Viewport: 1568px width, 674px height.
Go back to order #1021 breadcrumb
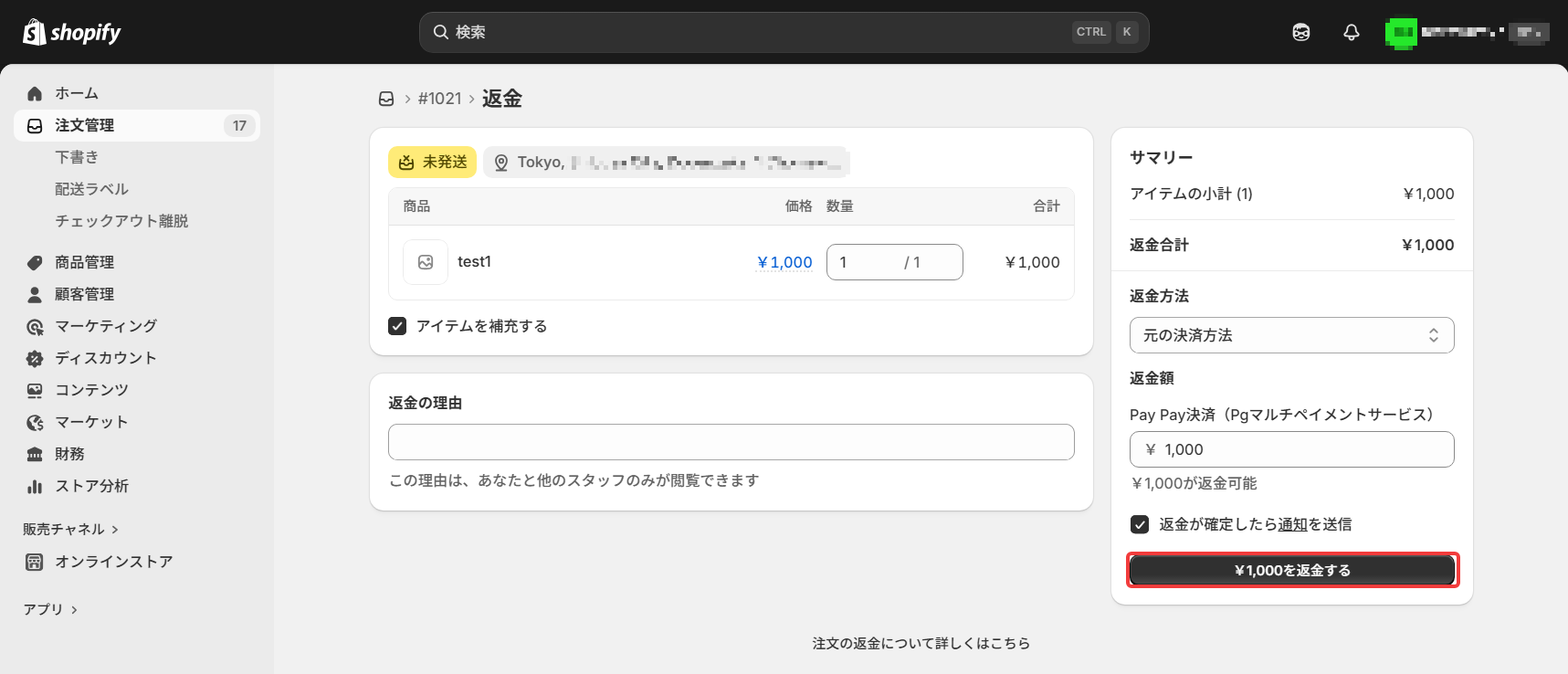pos(440,99)
